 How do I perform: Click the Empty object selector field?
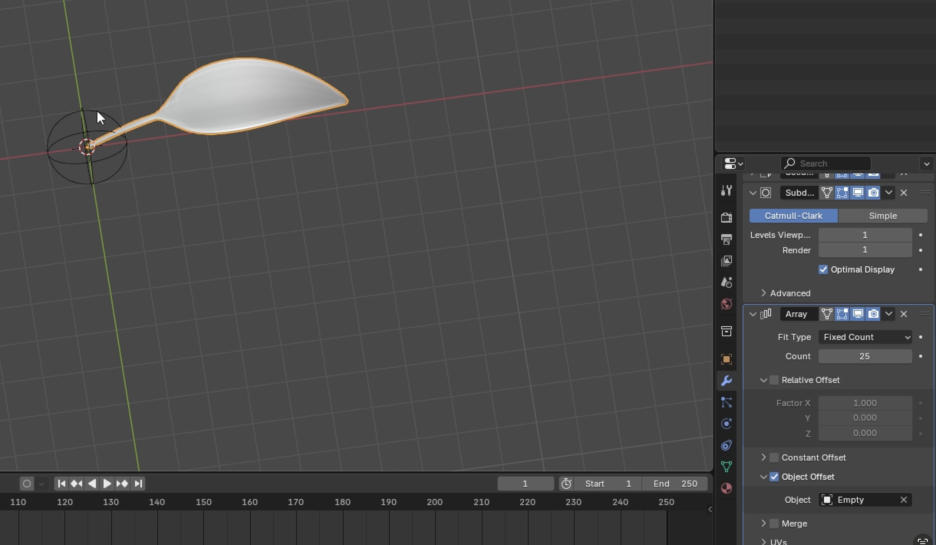tap(859, 500)
